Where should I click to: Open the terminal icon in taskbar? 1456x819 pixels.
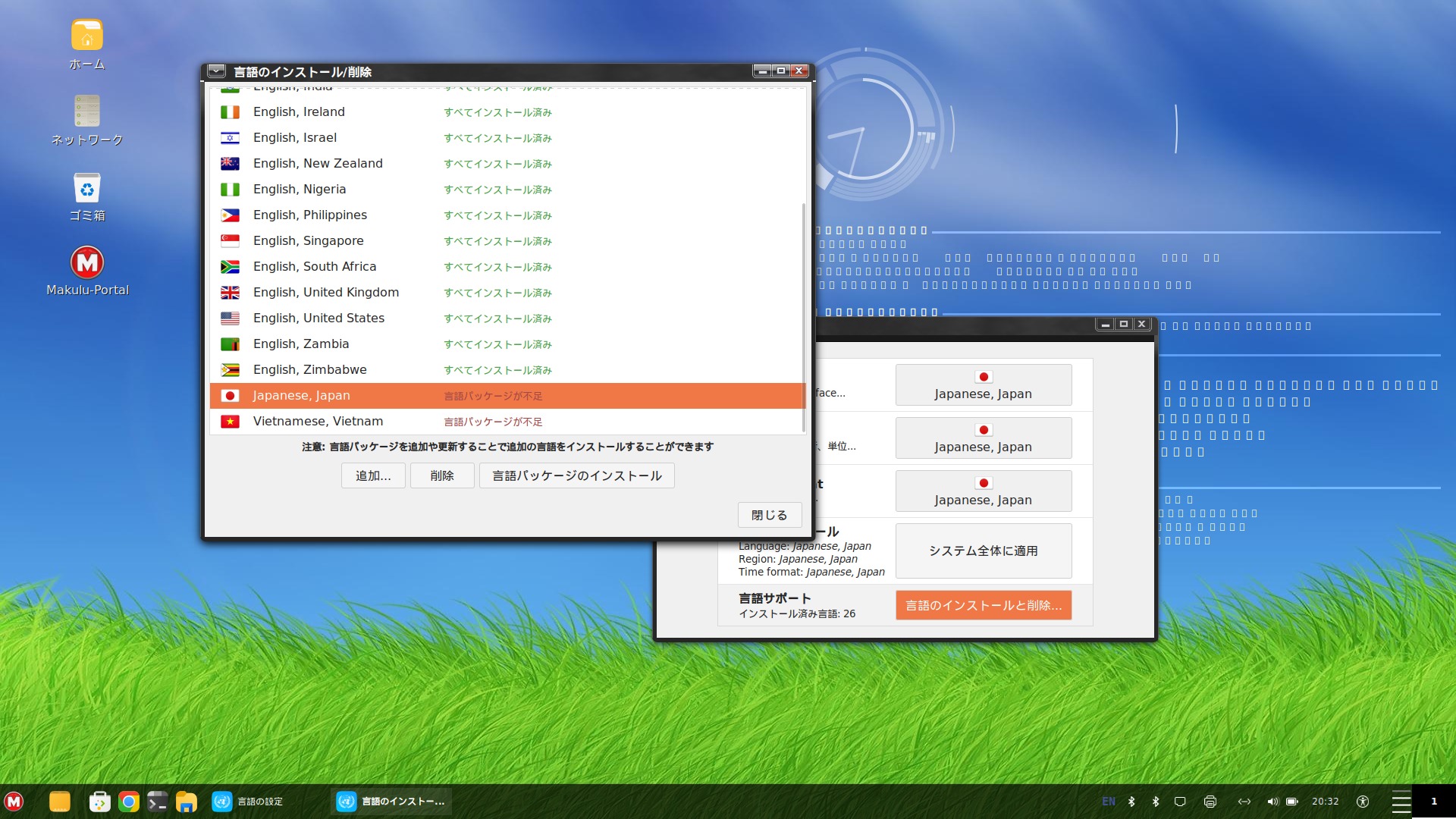coord(157,802)
